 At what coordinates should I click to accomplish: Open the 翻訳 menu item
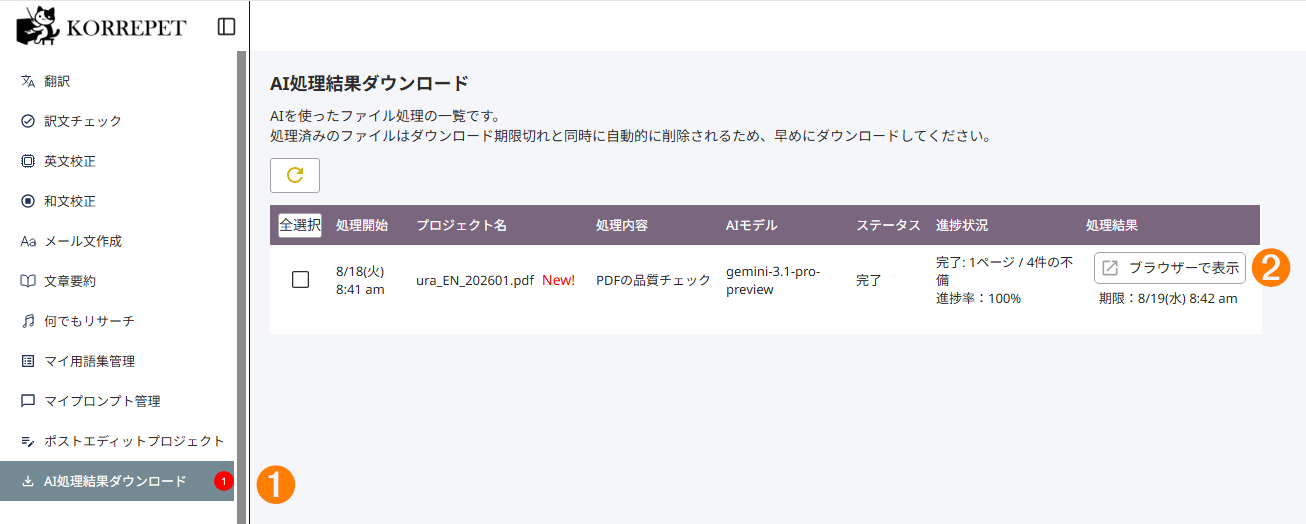click(117, 81)
